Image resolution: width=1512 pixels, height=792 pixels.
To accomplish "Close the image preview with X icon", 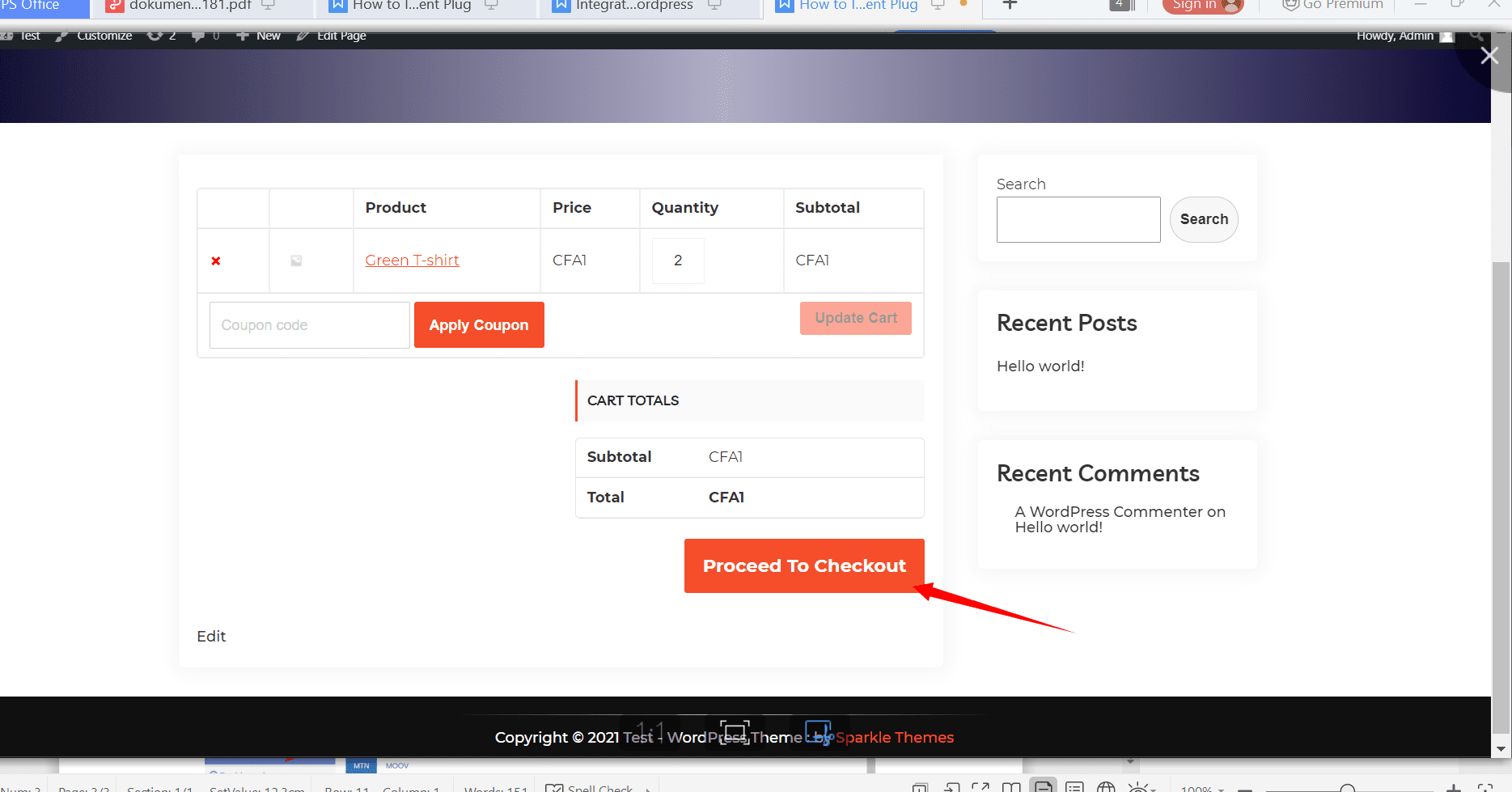I will pos(1489,56).
